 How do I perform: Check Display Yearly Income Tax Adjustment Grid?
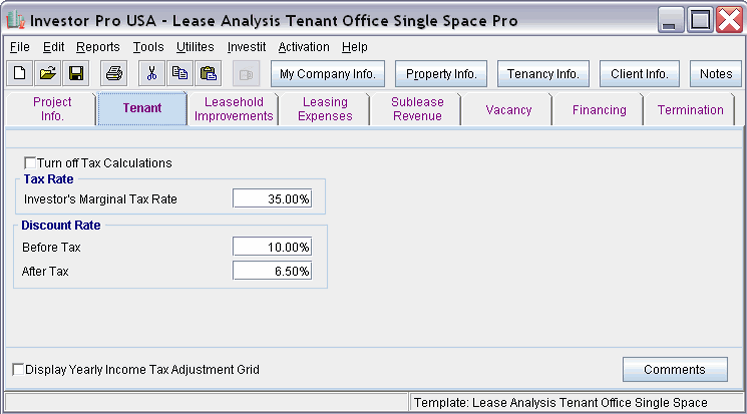[x=18, y=370]
